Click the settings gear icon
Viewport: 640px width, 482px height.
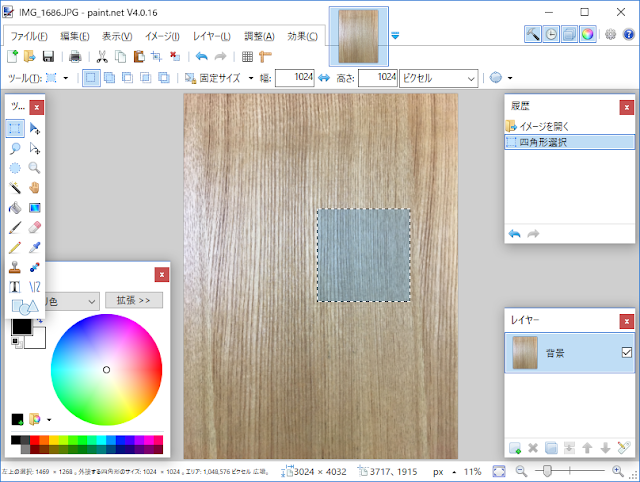coord(610,34)
